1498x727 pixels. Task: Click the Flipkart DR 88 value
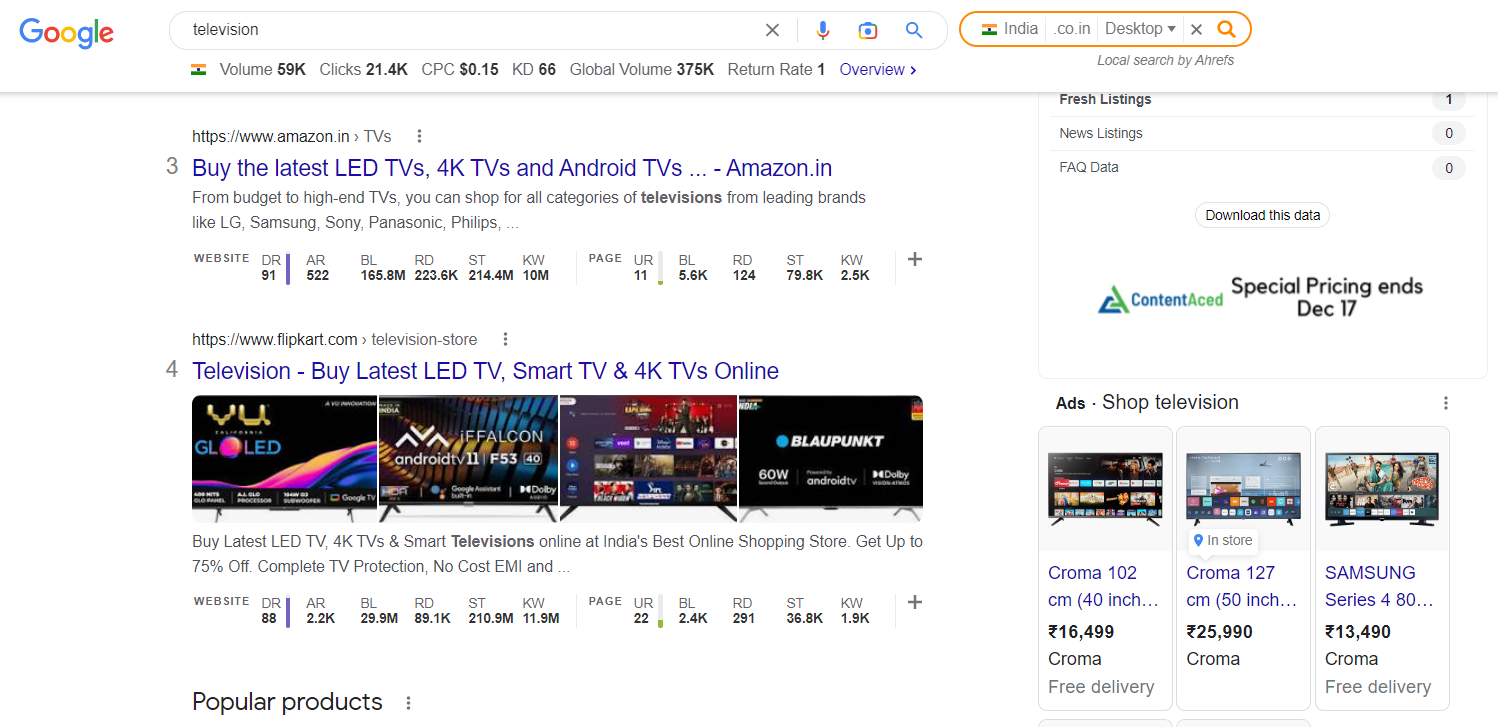tap(268, 619)
